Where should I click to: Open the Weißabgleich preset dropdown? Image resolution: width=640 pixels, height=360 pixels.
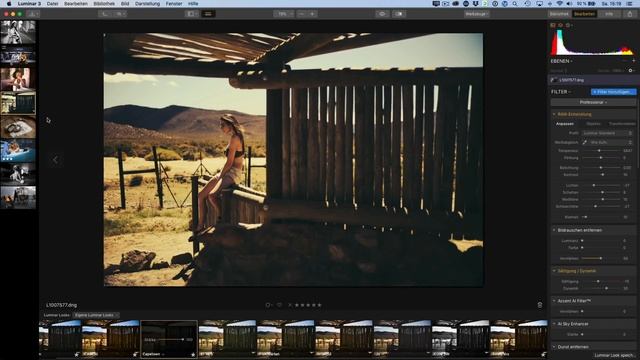click(x=611, y=142)
